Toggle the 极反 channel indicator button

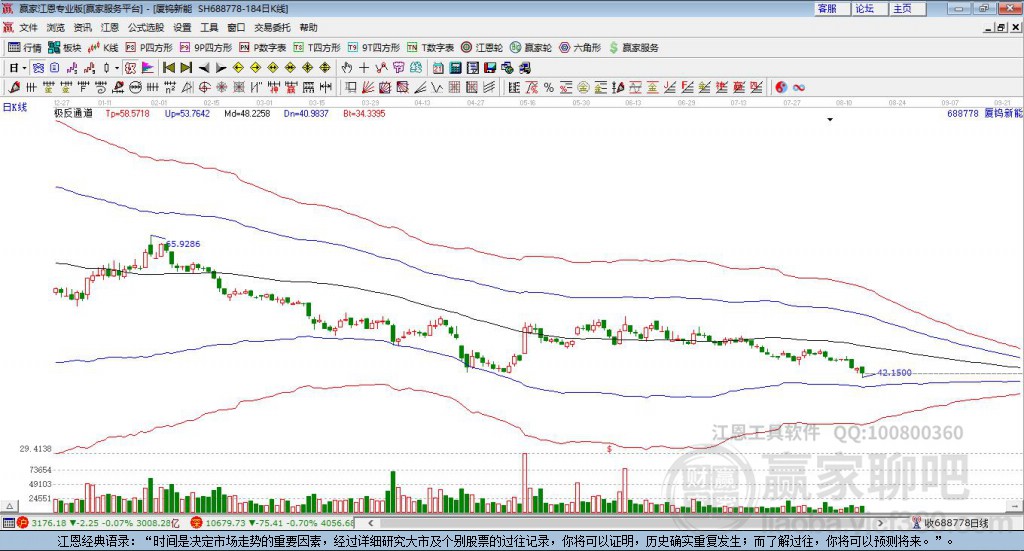pos(130,68)
